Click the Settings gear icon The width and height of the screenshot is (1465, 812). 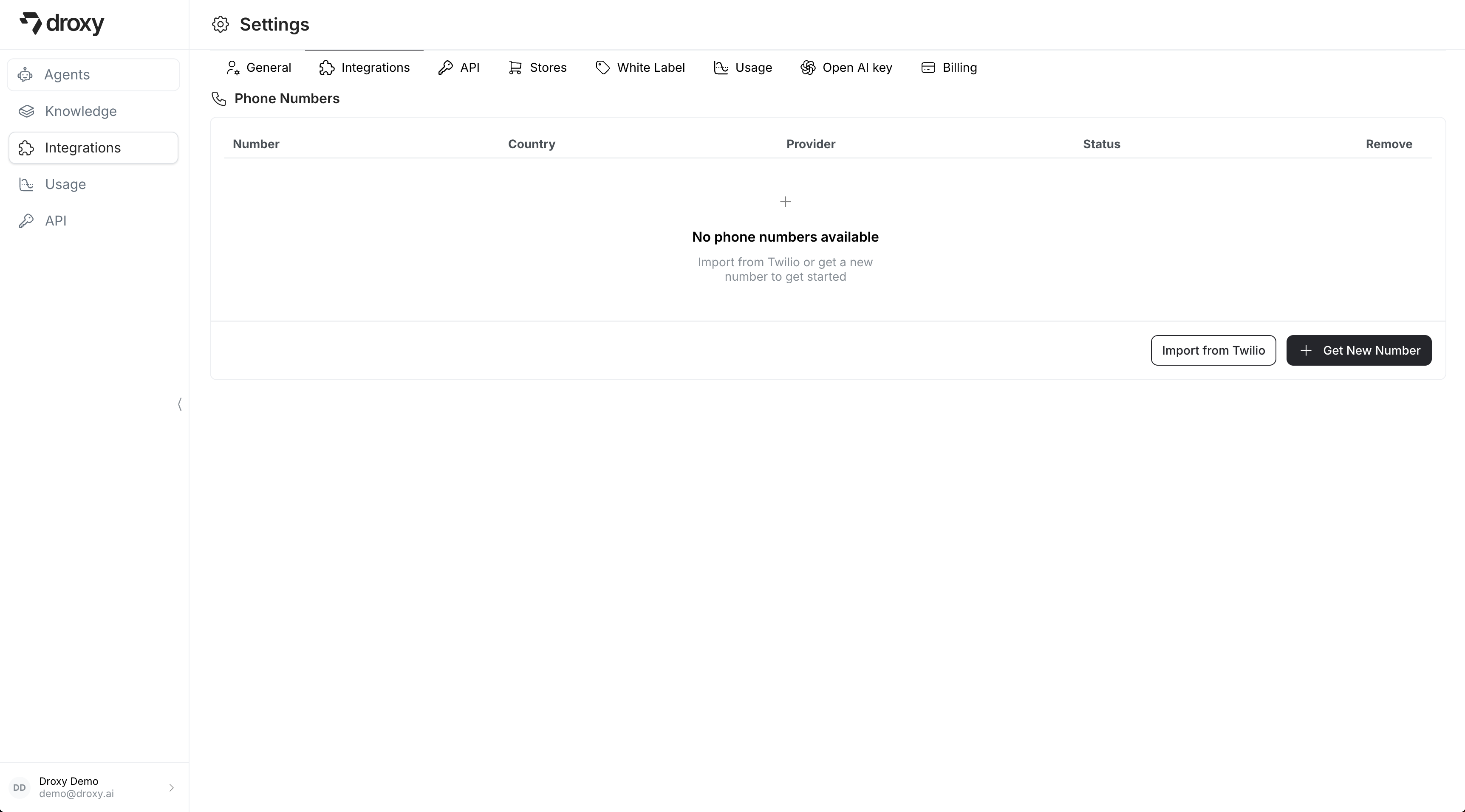pos(221,25)
